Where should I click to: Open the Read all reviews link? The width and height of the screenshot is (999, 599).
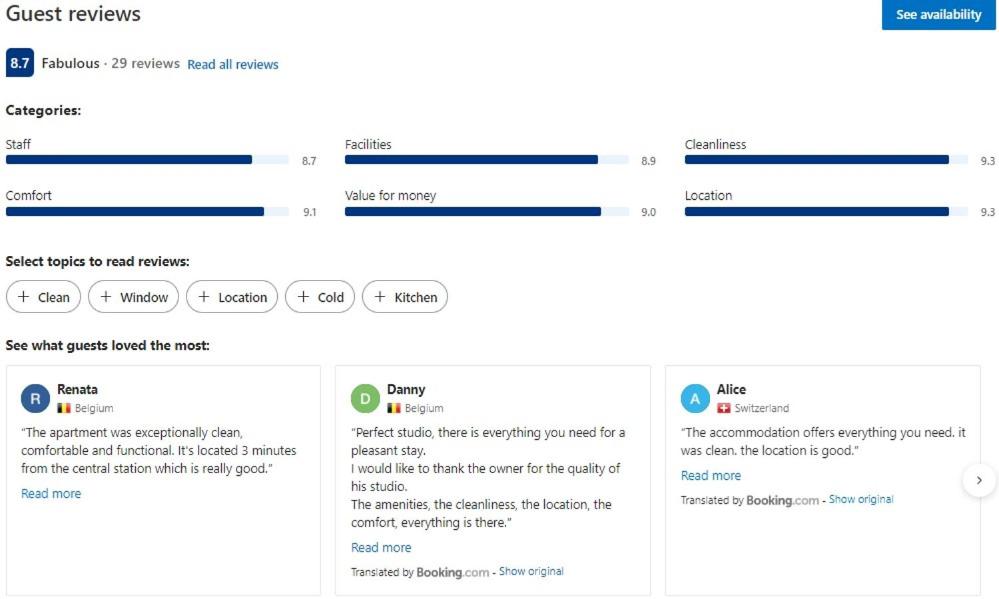point(233,64)
